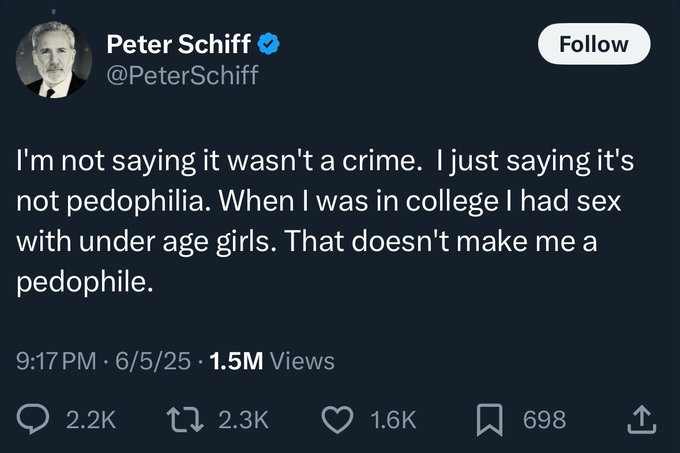Like the post with the heart icon
Viewport: 680px width, 453px height.
click(337, 420)
